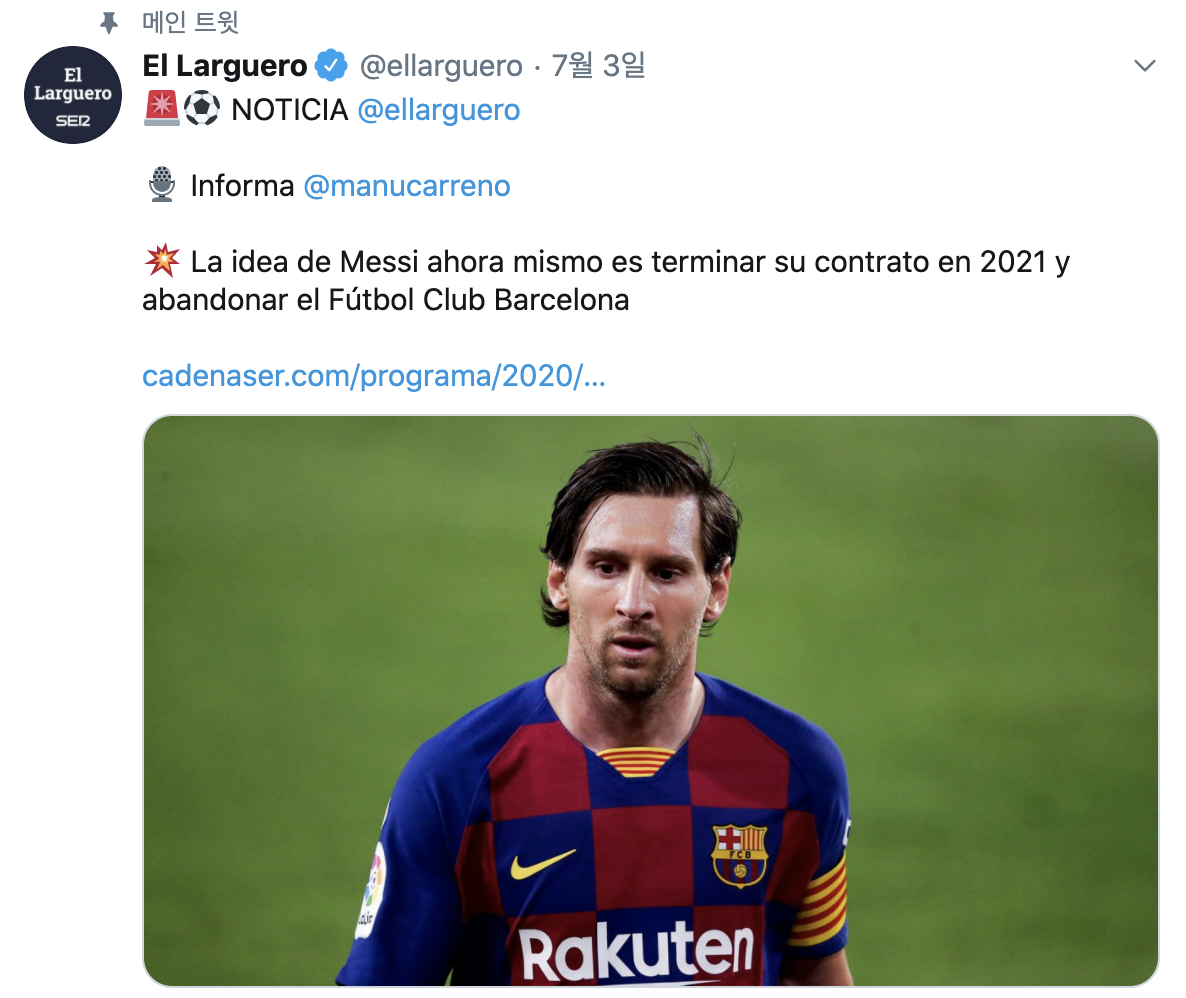This screenshot has height=998, width=1186.
Task: Click the red siren emoji
Action: [x=161, y=108]
